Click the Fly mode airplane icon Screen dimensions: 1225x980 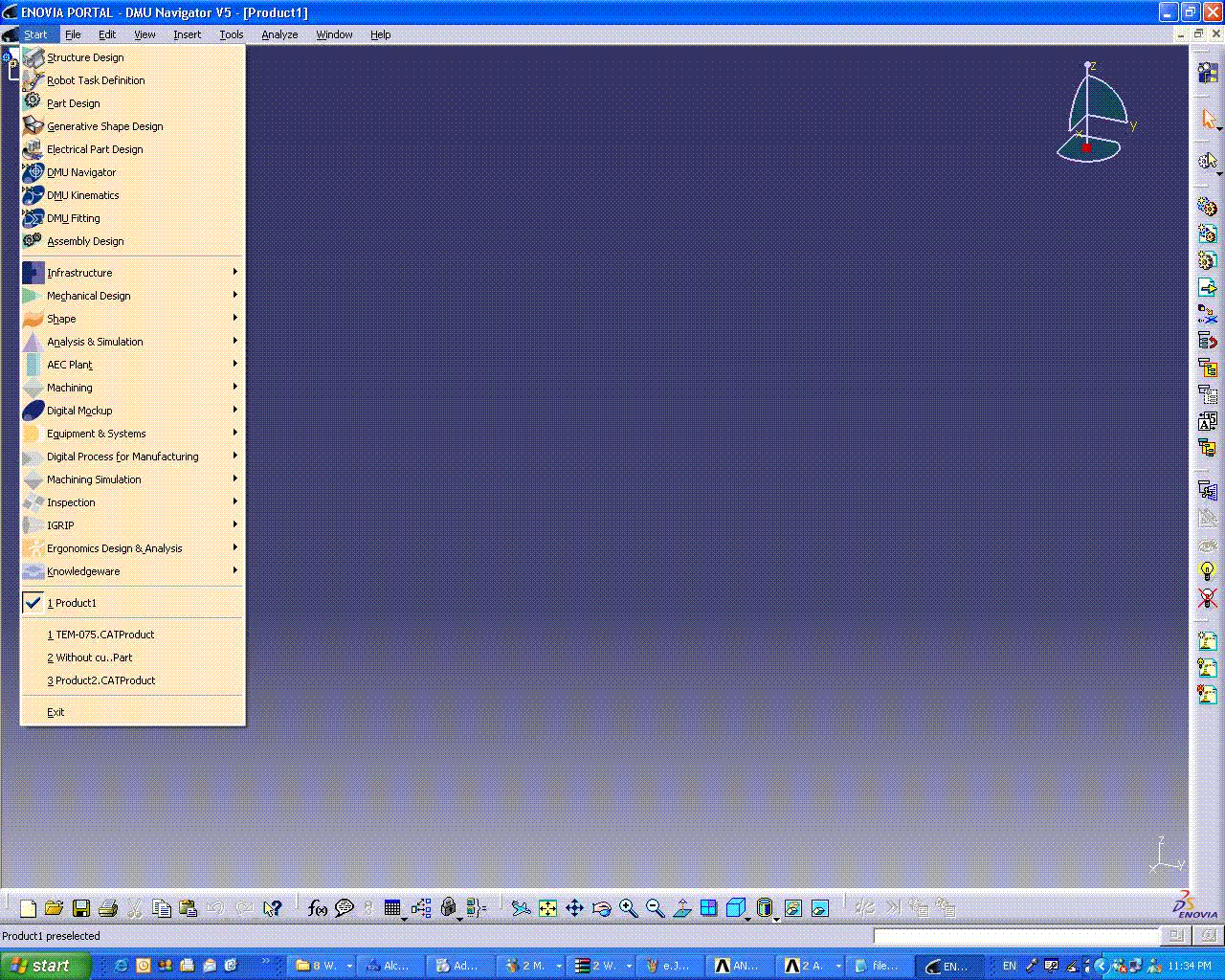point(521,908)
